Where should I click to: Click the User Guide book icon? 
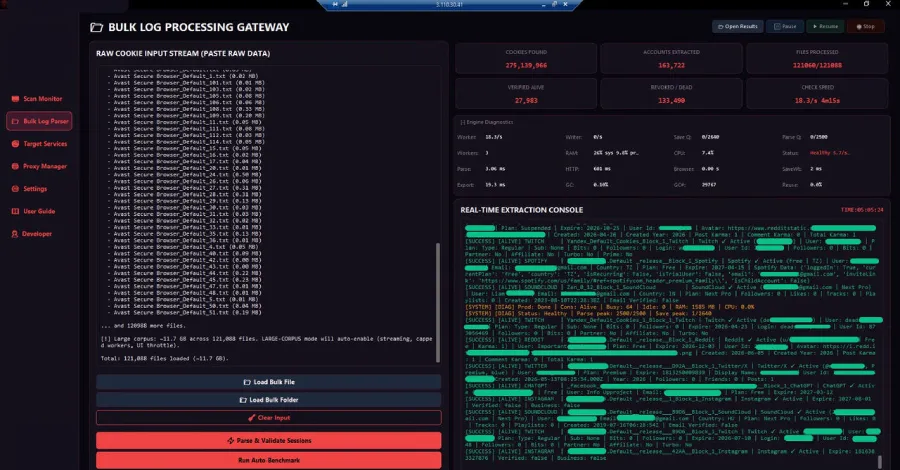[15, 211]
